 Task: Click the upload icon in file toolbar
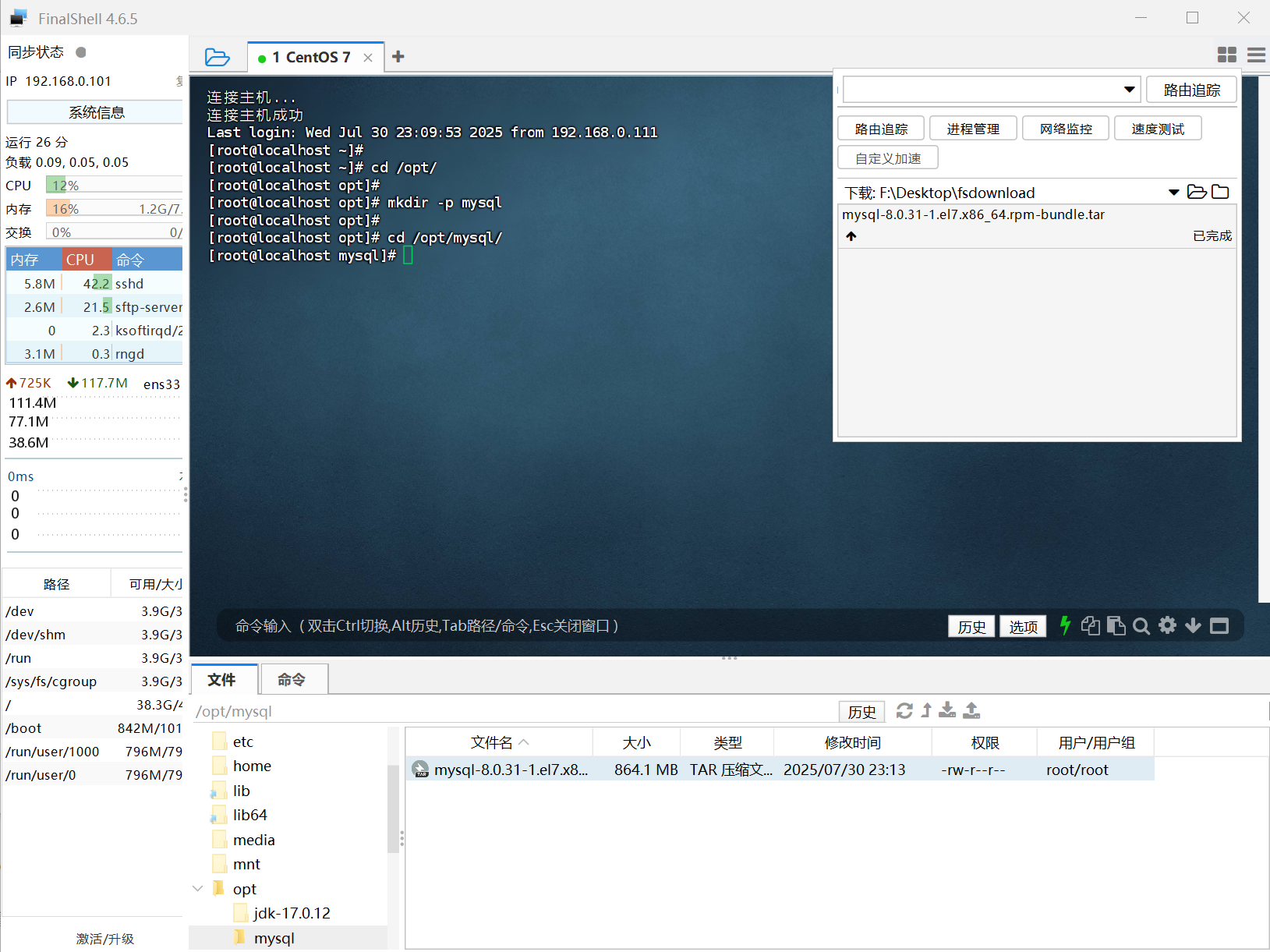tap(971, 710)
